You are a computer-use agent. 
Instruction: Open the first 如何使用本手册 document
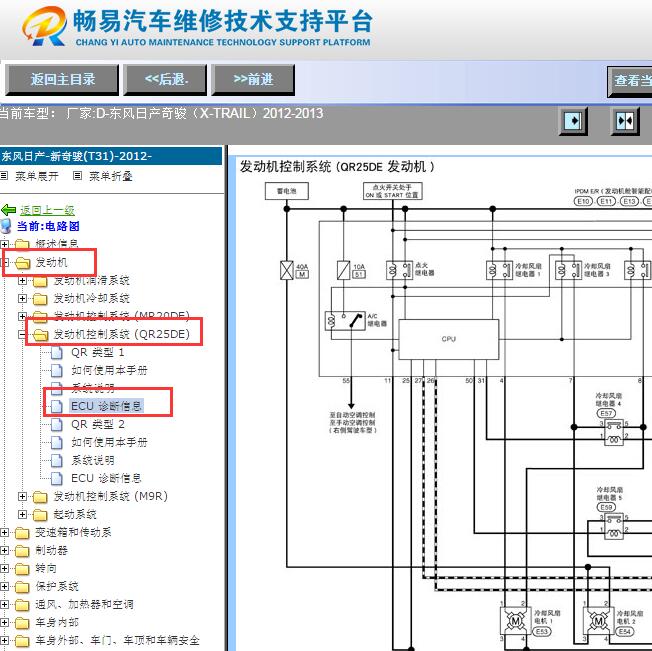109,370
